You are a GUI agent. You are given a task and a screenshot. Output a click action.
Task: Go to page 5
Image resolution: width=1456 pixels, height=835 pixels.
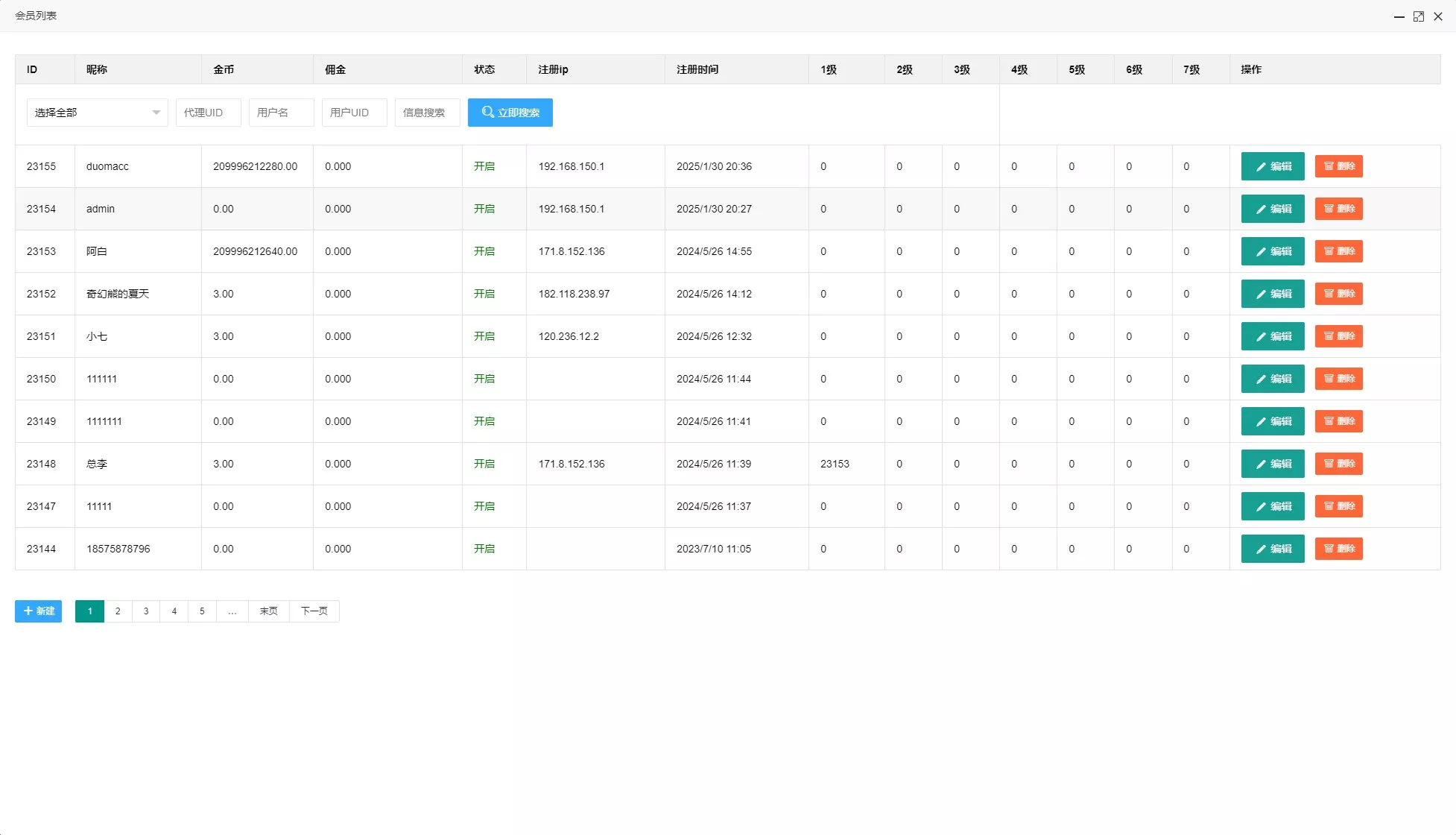tap(202, 611)
